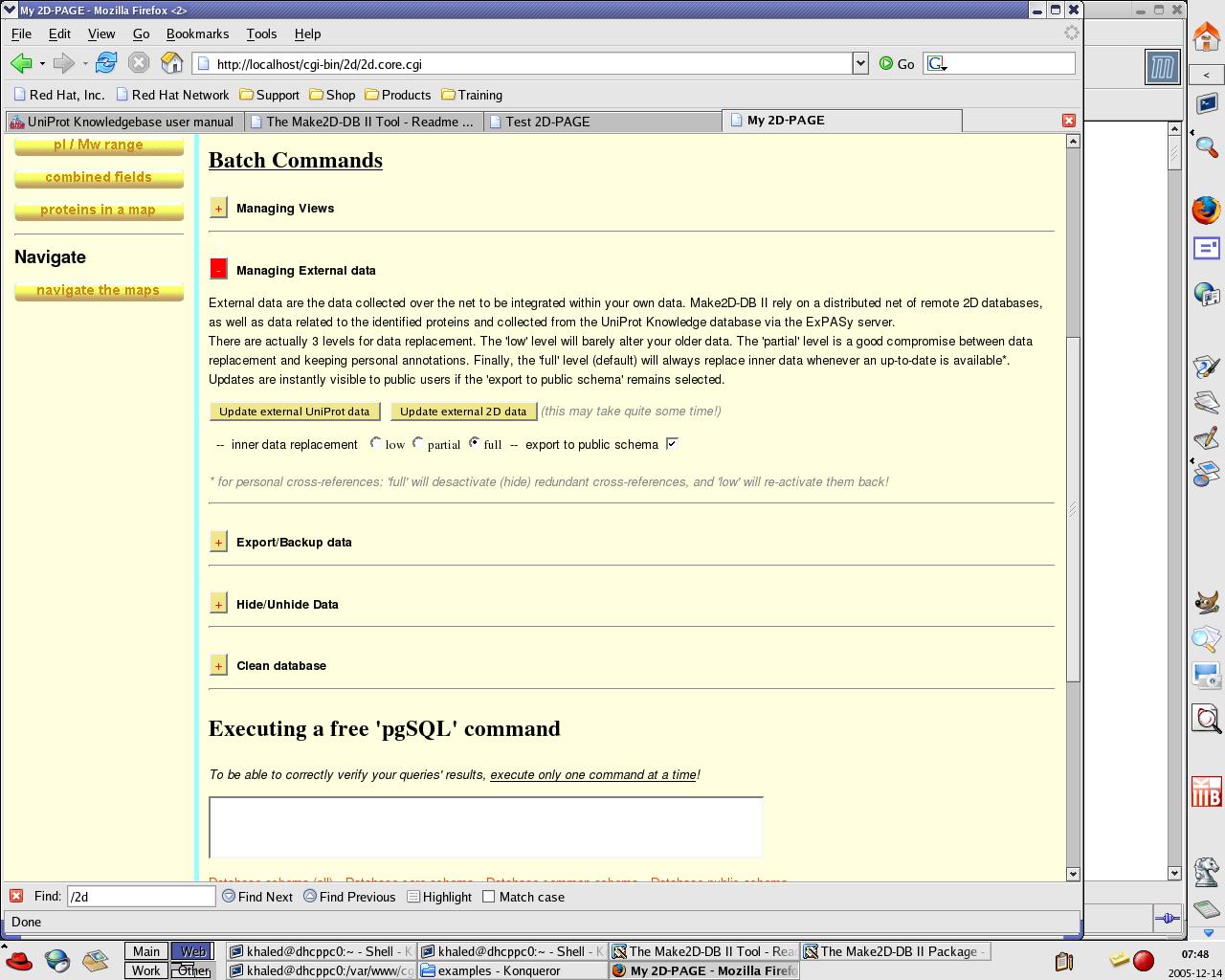Select 'partial' inner data replacement
The height and width of the screenshot is (980, 1225).
pos(418,443)
